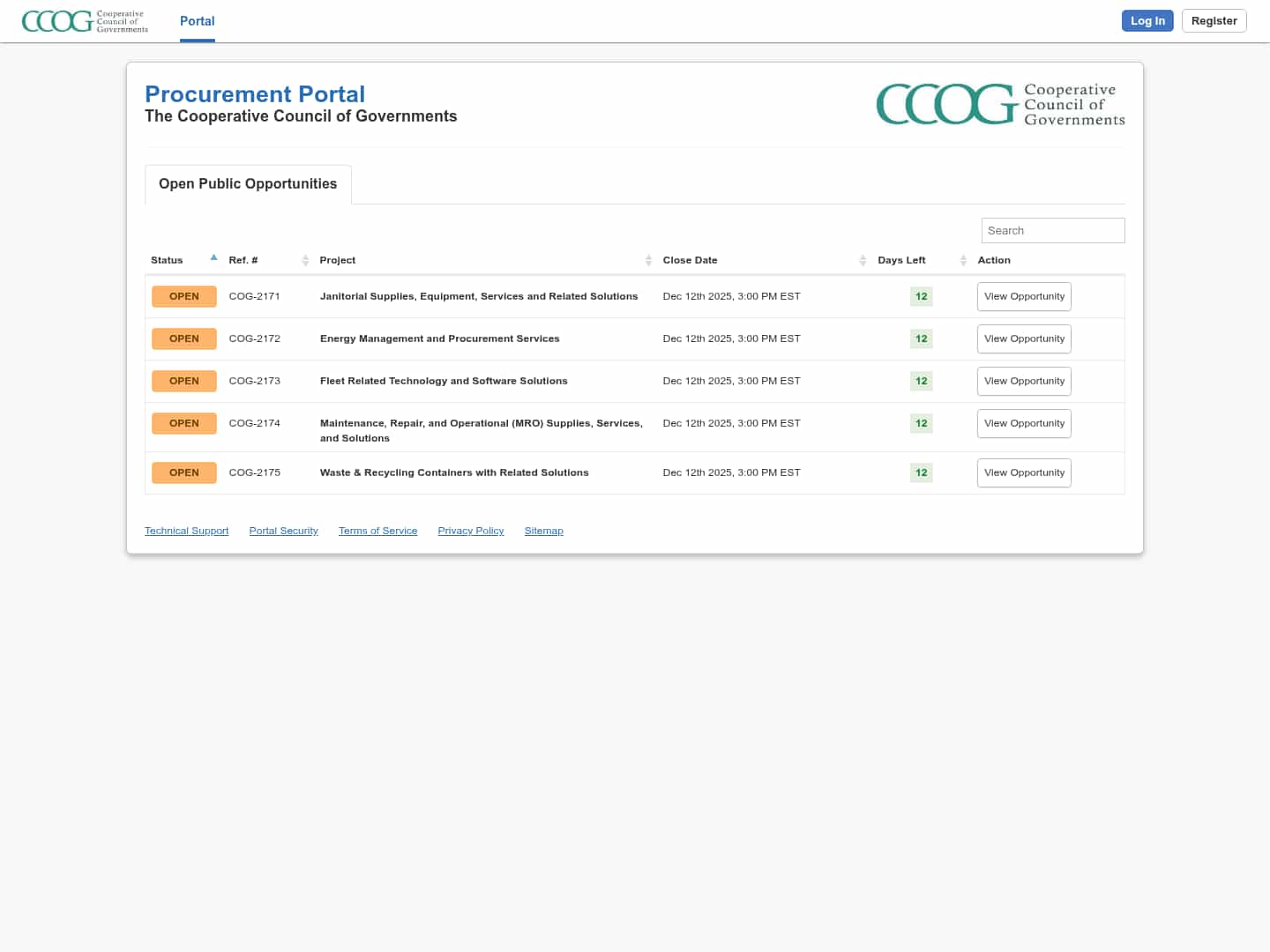This screenshot has height=952, width=1270.
Task: Click the OPEN status badge for COG-2171
Action: (183, 296)
